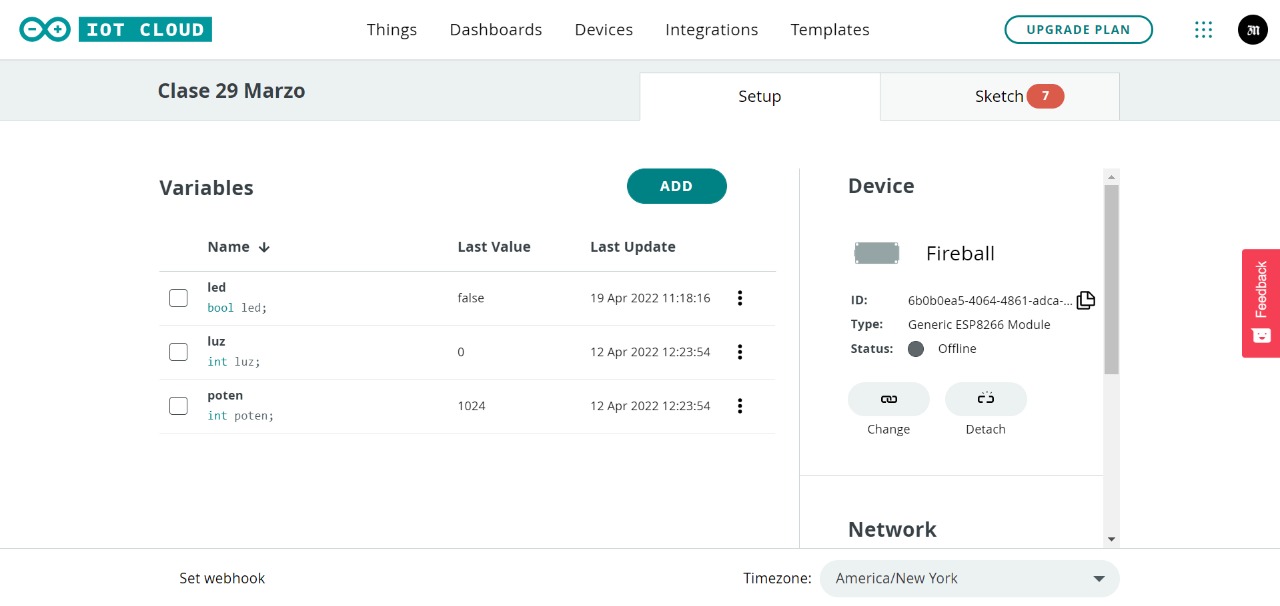Open options menu for led variable
This screenshot has height=606, width=1280.
pyautogui.click(x=740, y=298)
